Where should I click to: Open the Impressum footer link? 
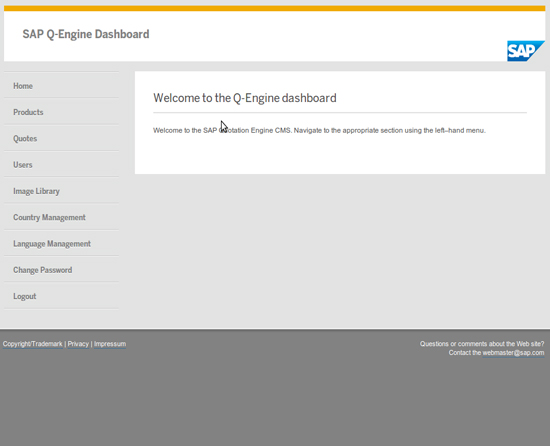coord(110,344)
